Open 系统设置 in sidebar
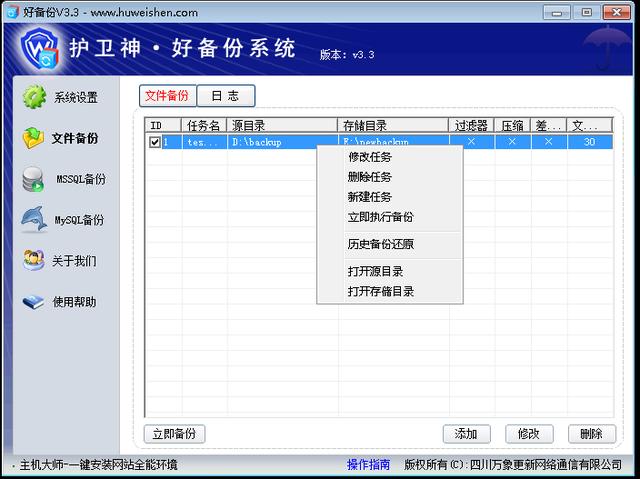Viewport: 640px width, 479px height. pyautogui.click(x=76, y=98)
